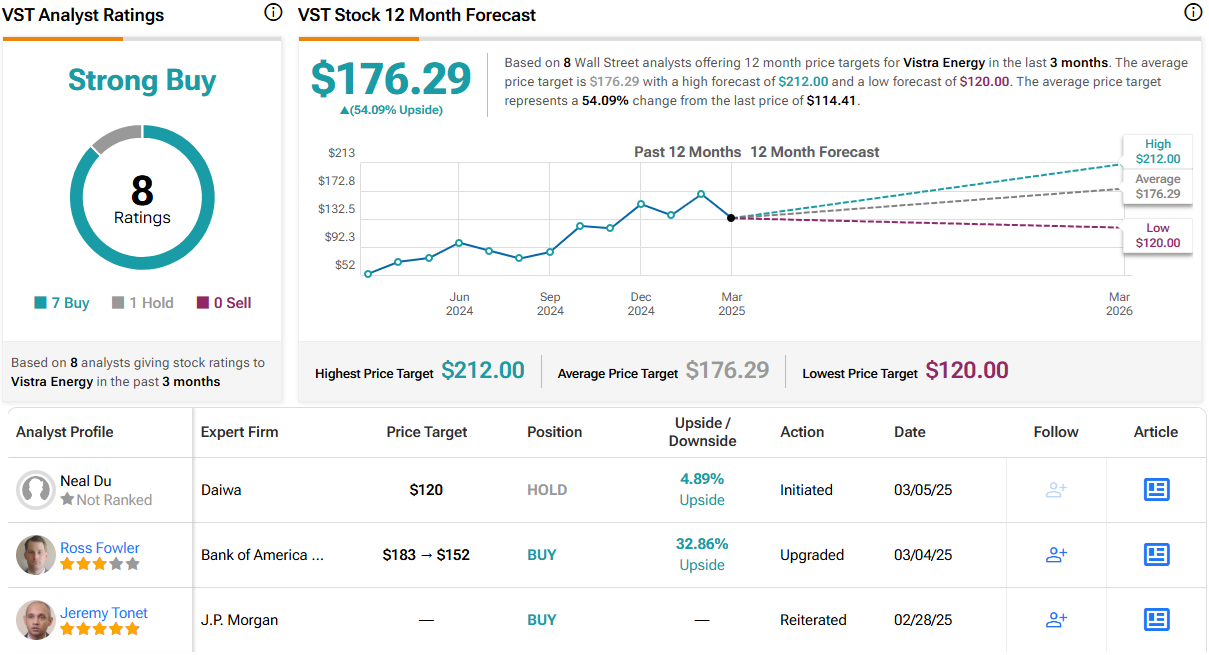Sort by Price Target column header
The height and width of the screenshot is (655, 1209).
point(427,432)
